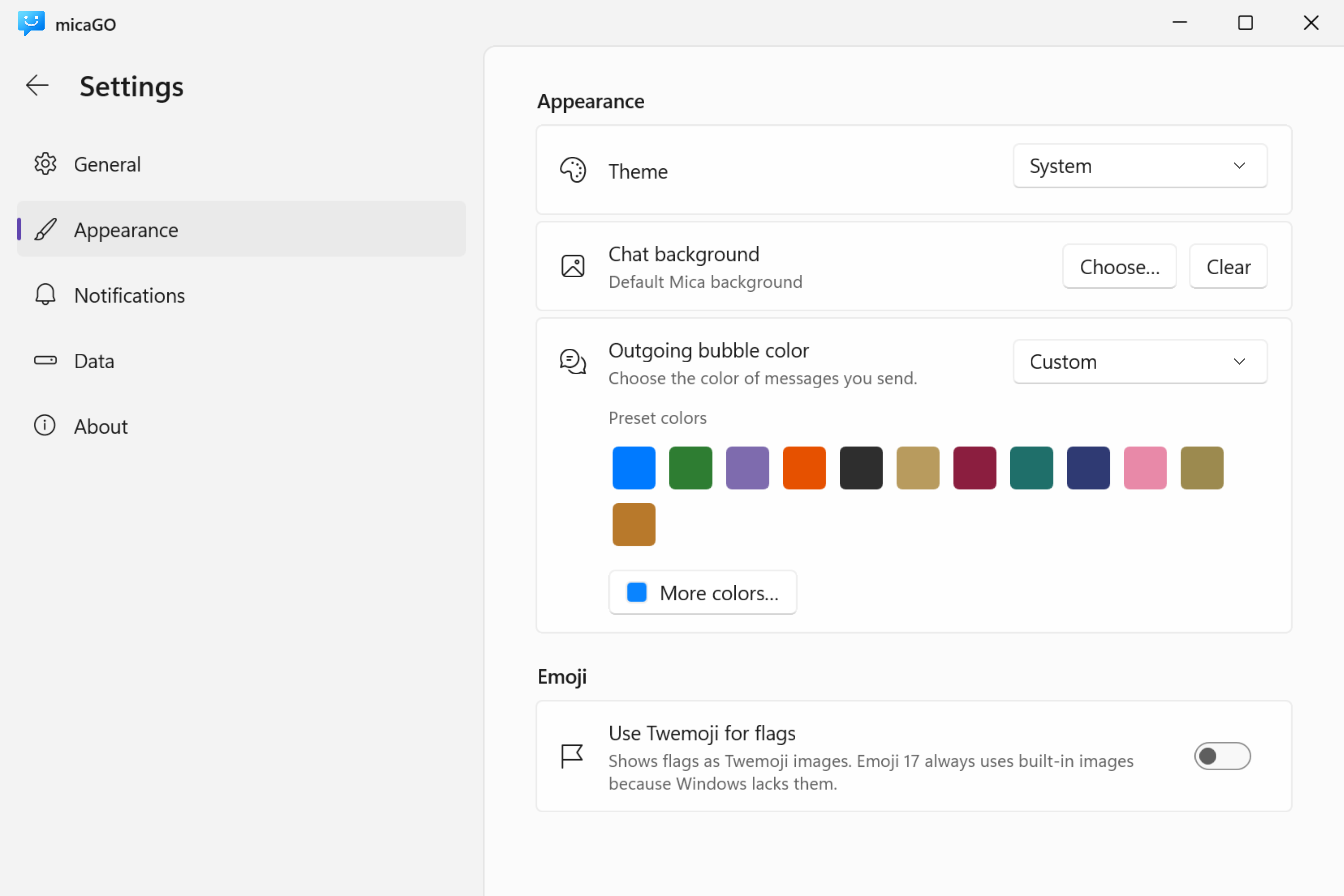Pick the burgundy red preset color
This screenshot has width=1344, height=896.
(975, 468)
